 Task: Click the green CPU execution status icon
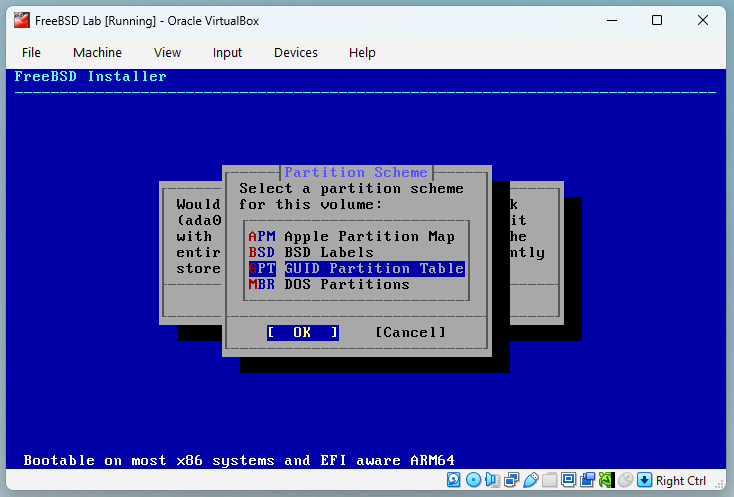(x=606, y=480)
